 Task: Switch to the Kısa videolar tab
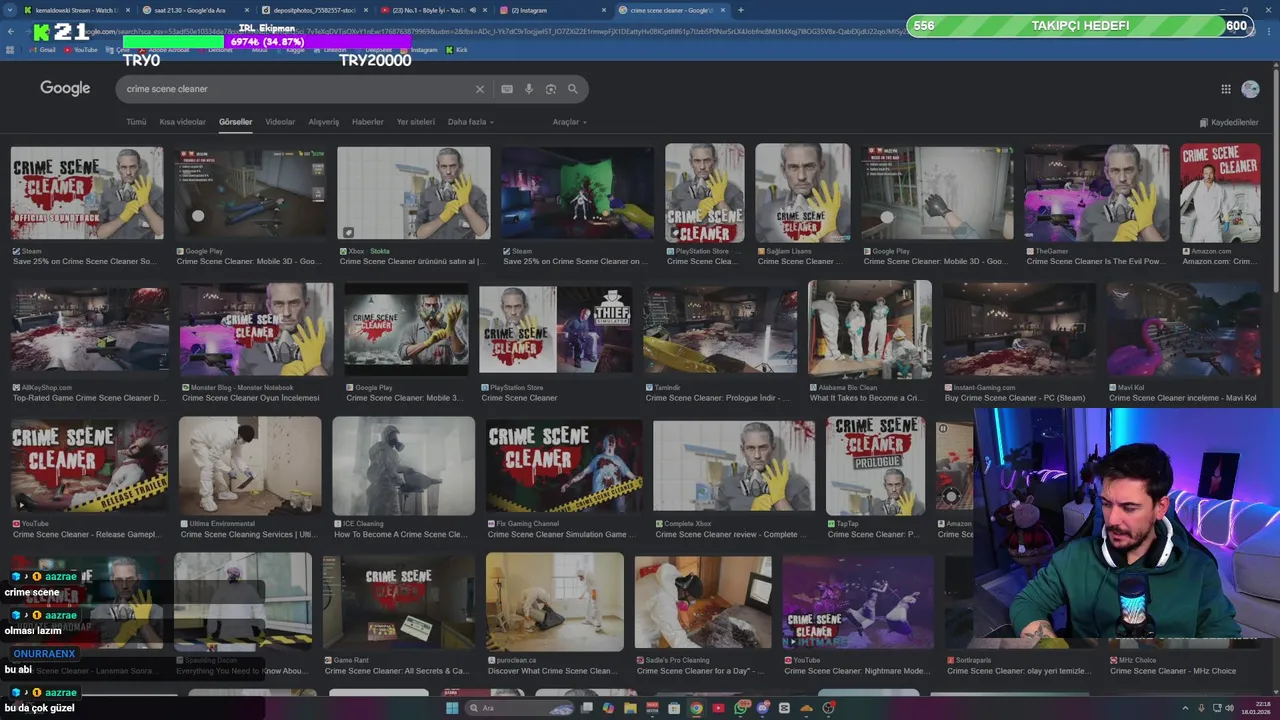pyautogui.click(x=183, y=122)
